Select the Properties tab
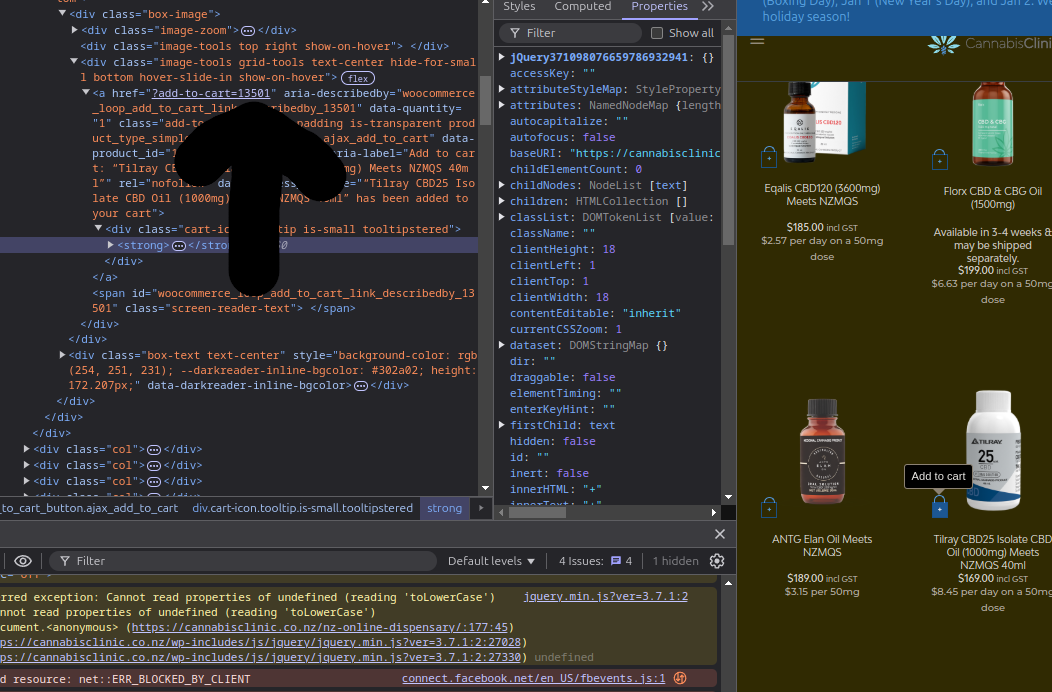Image resolution: width=1052 pixels, height=692 pixels. (x=659, y=6)
